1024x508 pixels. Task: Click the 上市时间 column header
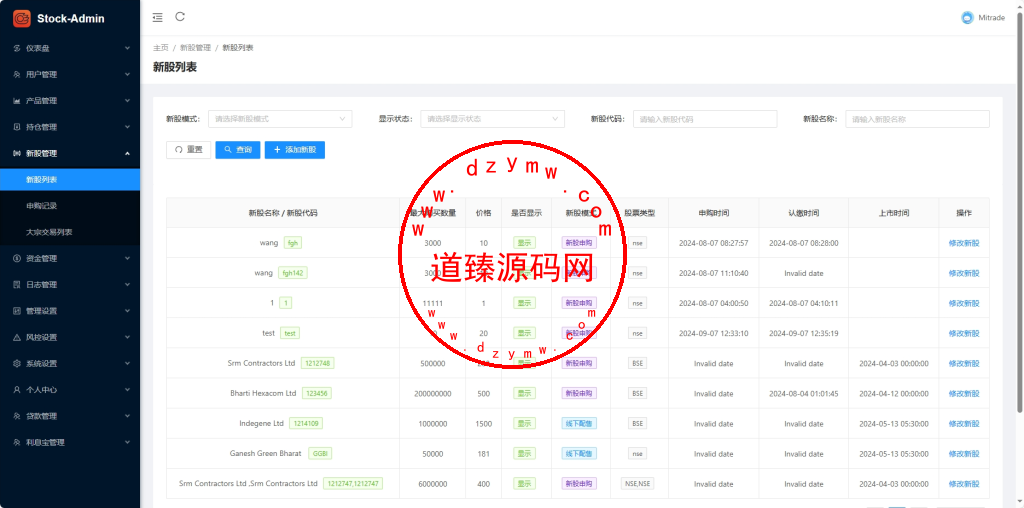[x=893, y=213]
